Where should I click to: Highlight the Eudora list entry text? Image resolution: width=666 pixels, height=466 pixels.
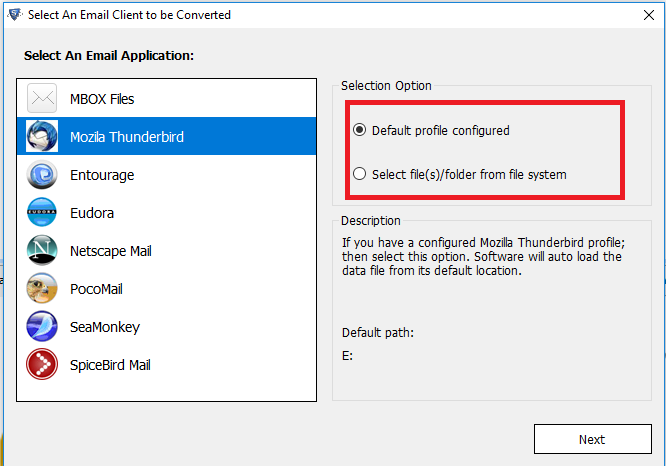point(92,213)
